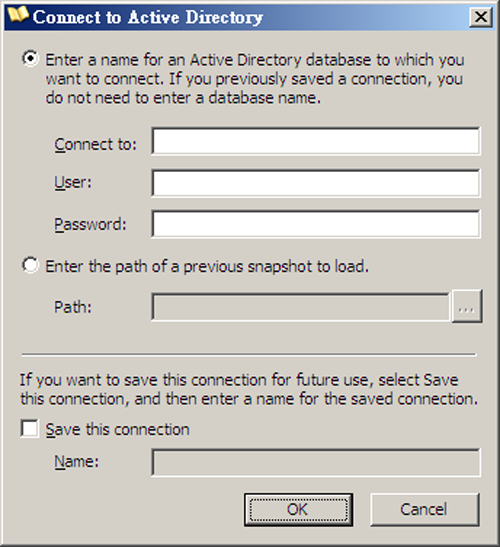This screenshot has height=547, width=500.
Task: Focus the Connect to text field
Action: [316, 141]
